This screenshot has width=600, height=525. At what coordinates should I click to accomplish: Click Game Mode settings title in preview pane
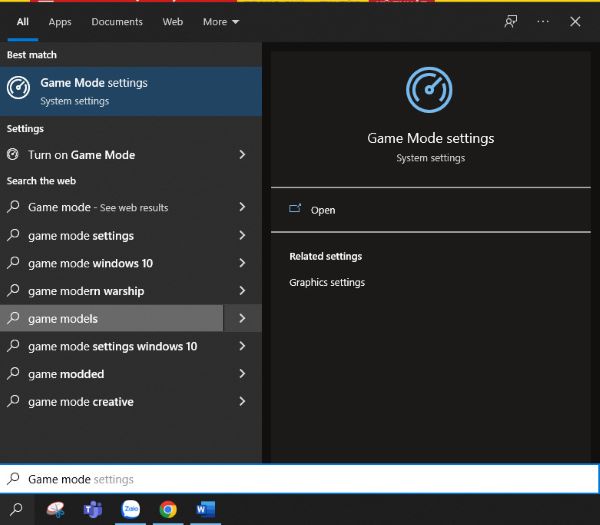tap(430, 138)
